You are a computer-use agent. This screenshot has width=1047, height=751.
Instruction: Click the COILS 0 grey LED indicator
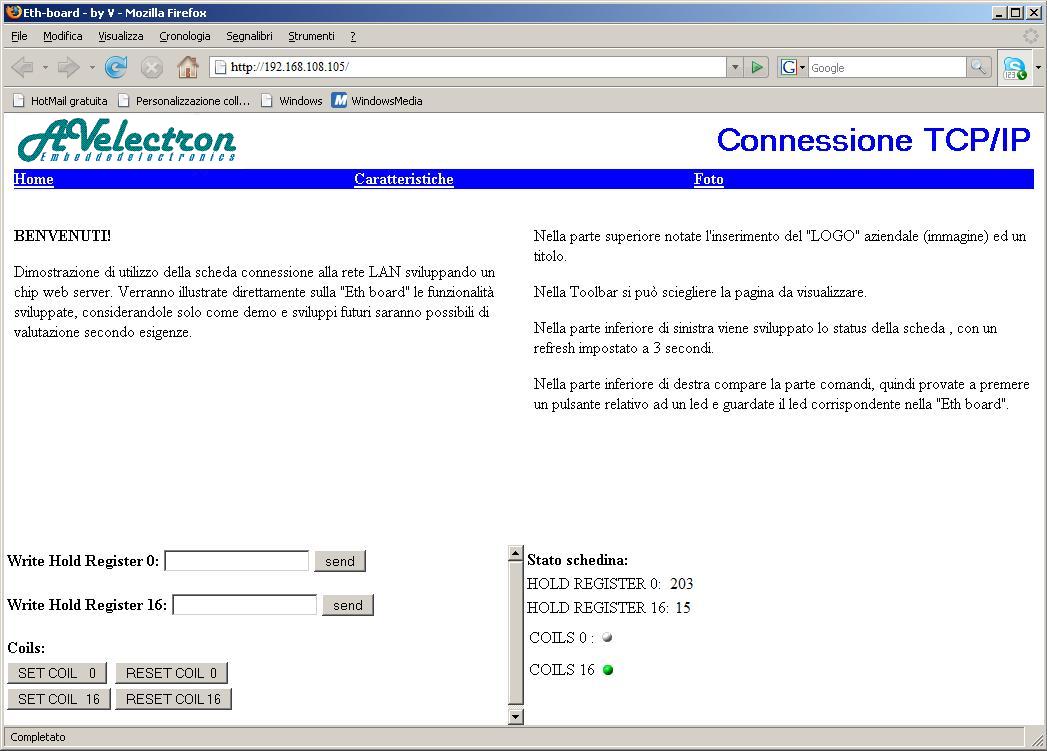[607, 637]
